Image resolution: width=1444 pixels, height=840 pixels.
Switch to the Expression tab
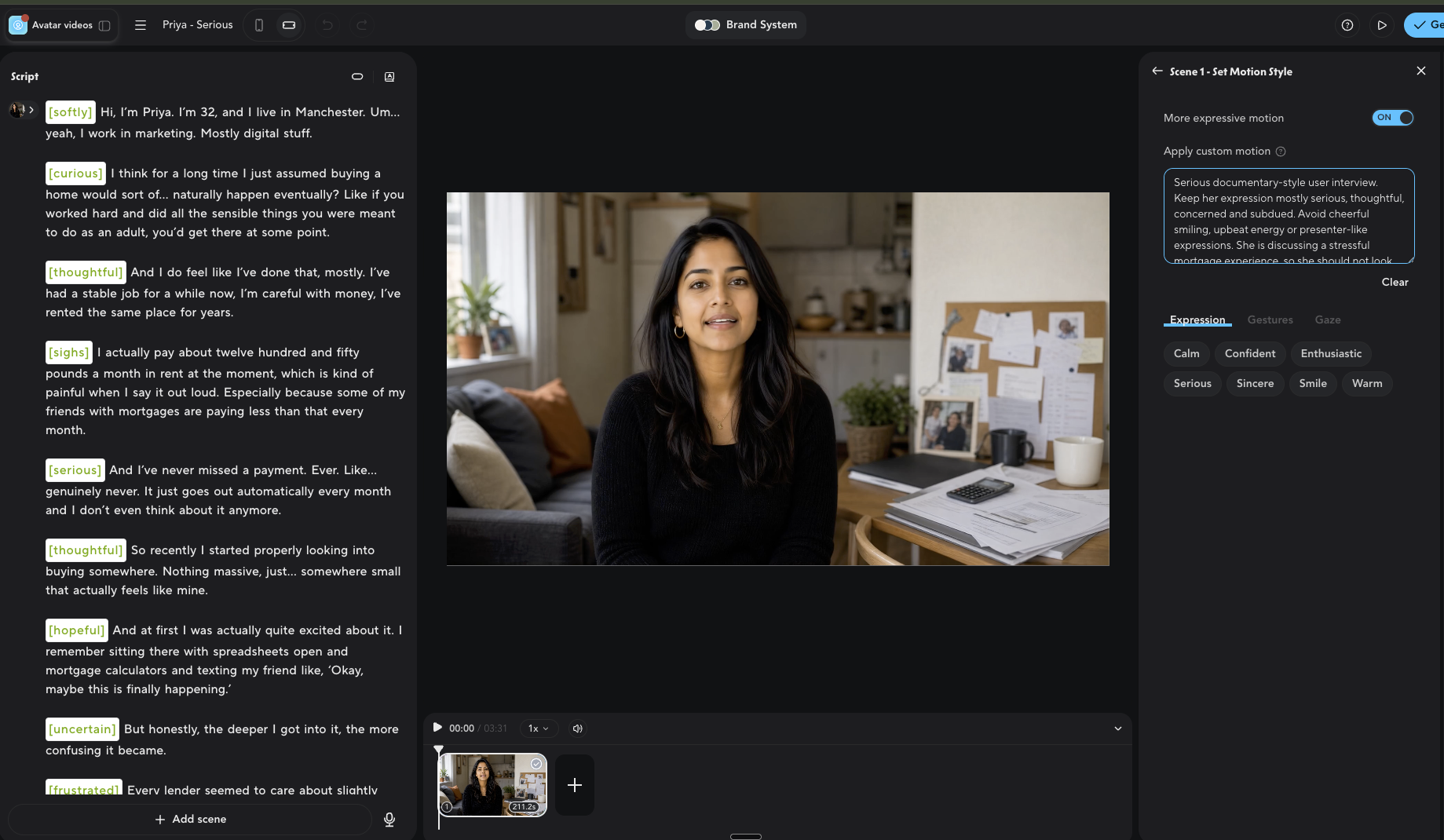pos(1197,320)
